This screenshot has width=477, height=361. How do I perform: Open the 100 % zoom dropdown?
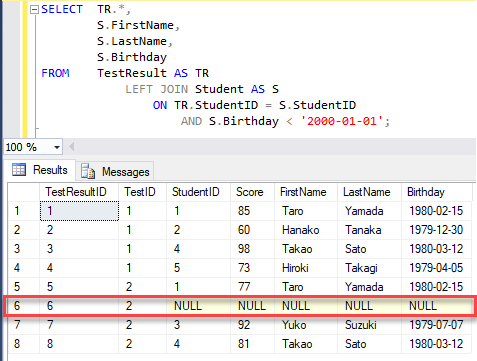[x=57, y=147]
